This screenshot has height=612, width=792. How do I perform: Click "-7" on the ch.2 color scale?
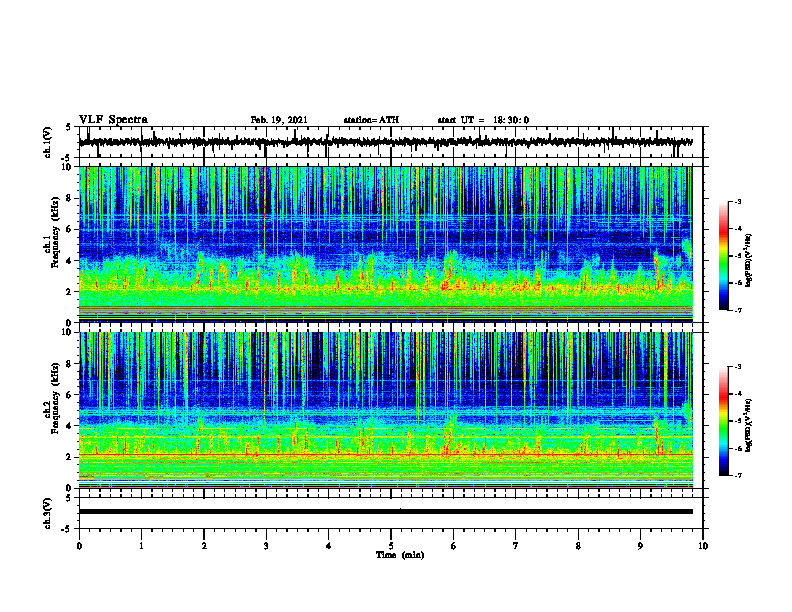[738, 475]
